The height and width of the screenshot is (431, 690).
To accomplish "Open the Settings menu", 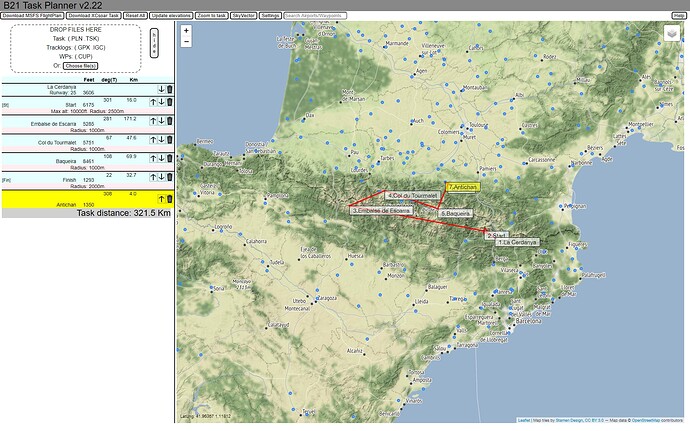I will click(x=270, y=15).
